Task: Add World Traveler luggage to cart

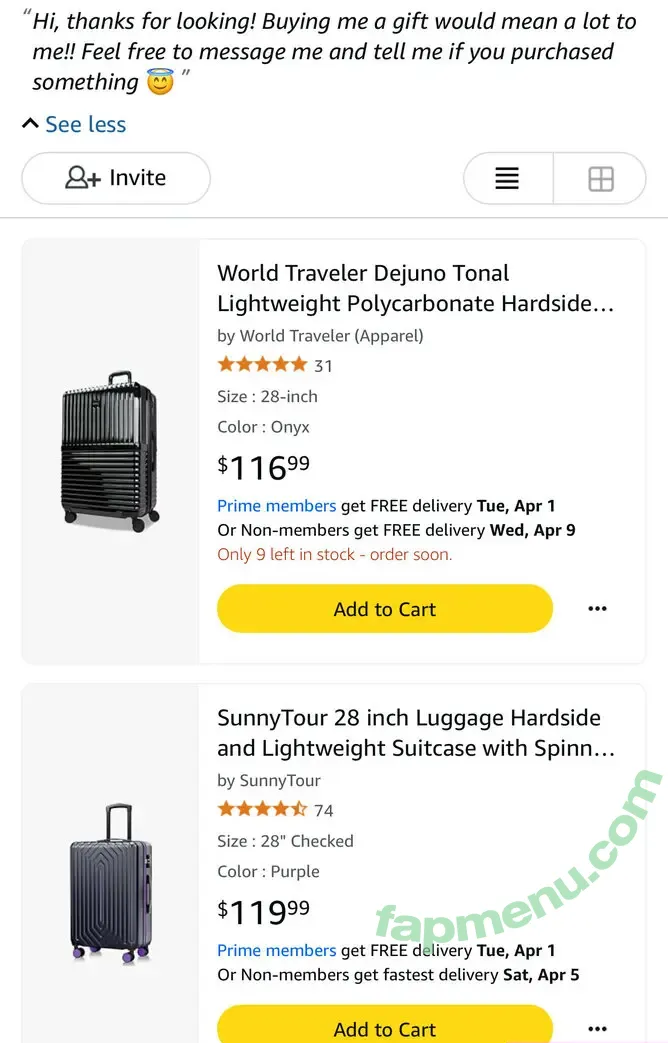Action: click(x=385, y=609)
